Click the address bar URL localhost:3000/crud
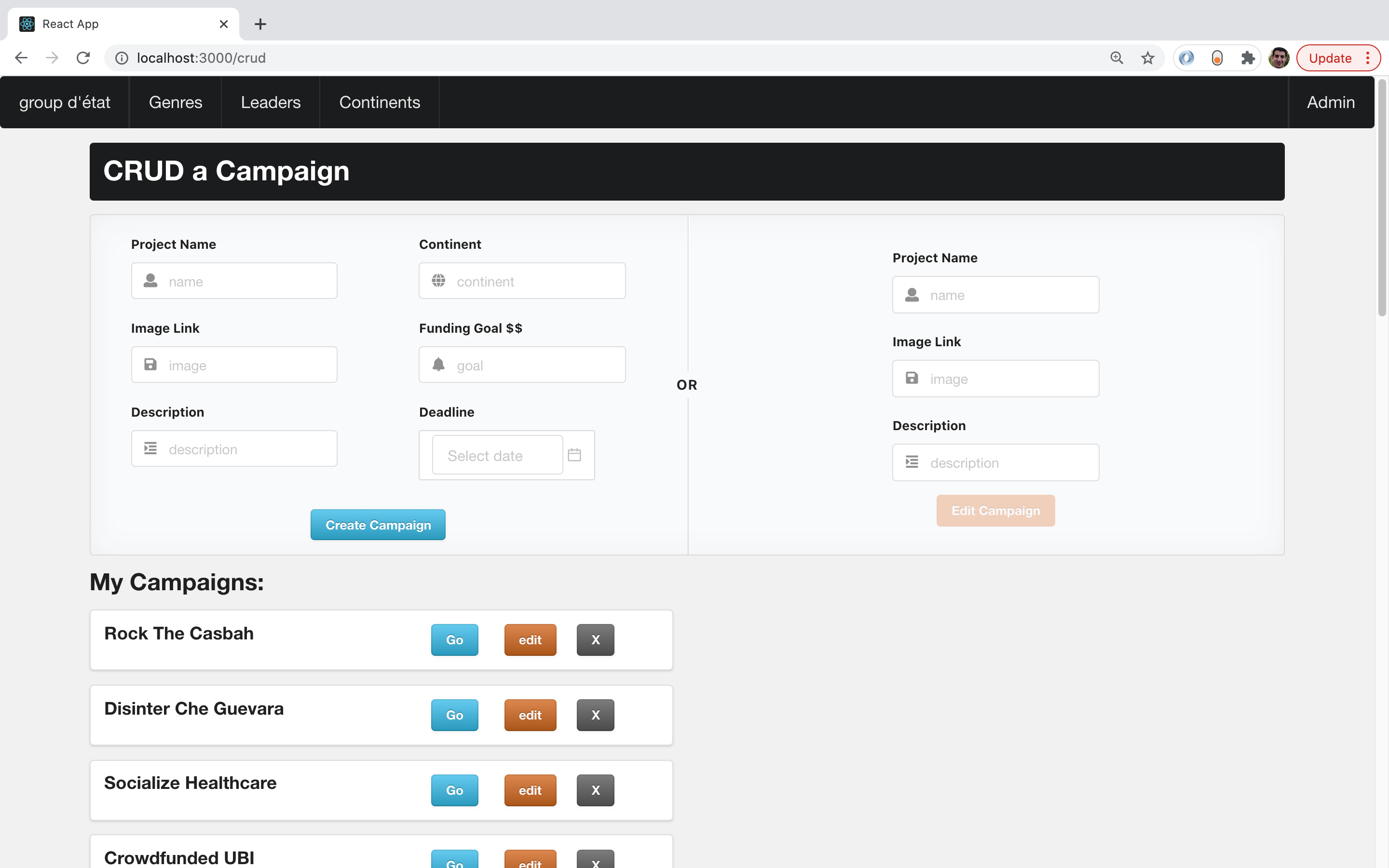The height and width of the screenshot is (868, 1389). (201, 58)
